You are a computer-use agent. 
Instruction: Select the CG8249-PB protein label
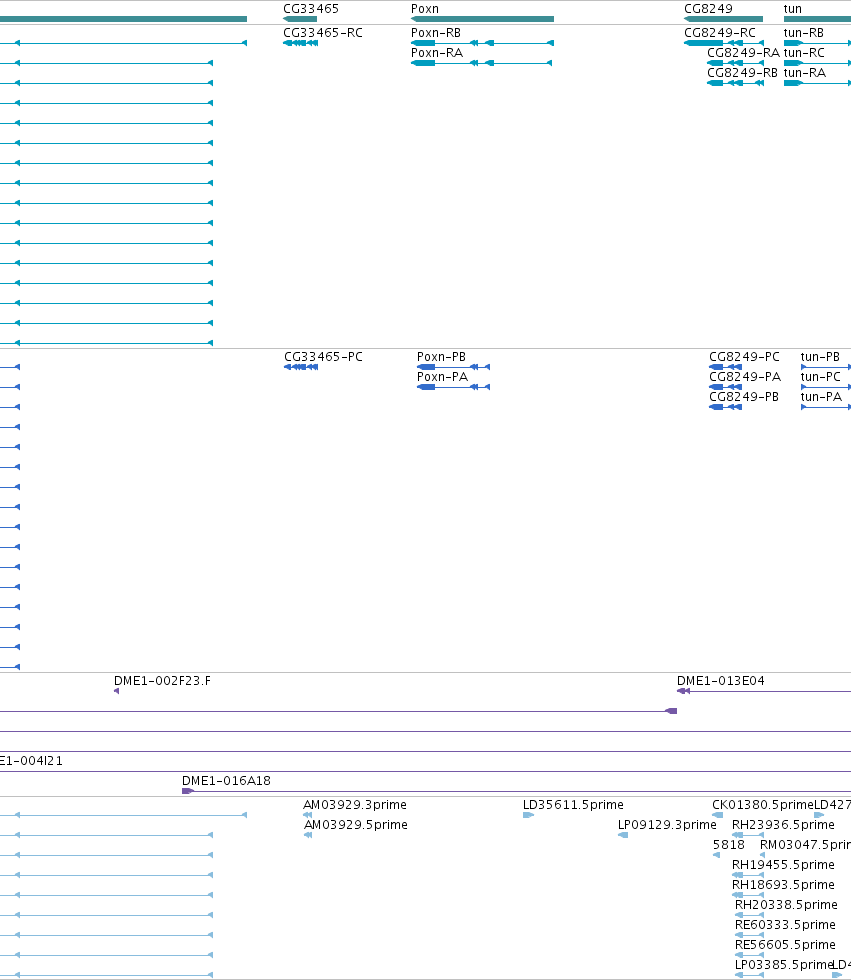744,397
